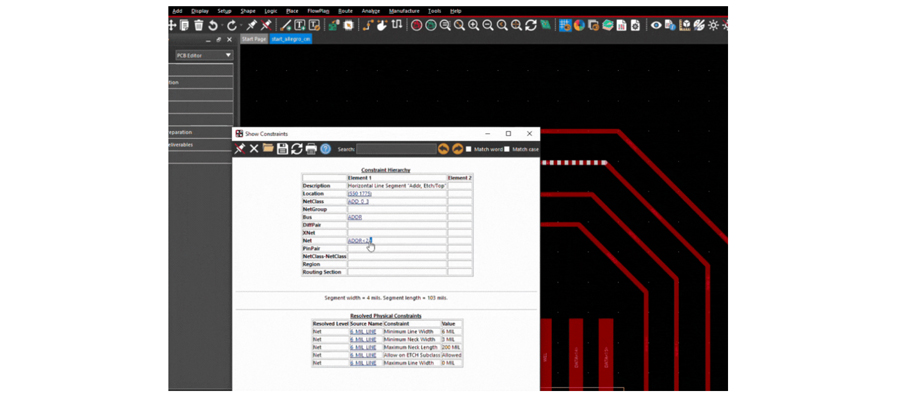The width and height of the screenshot is (900, 400).
Task: Open the Route menu
Action: tap(345, 11)
